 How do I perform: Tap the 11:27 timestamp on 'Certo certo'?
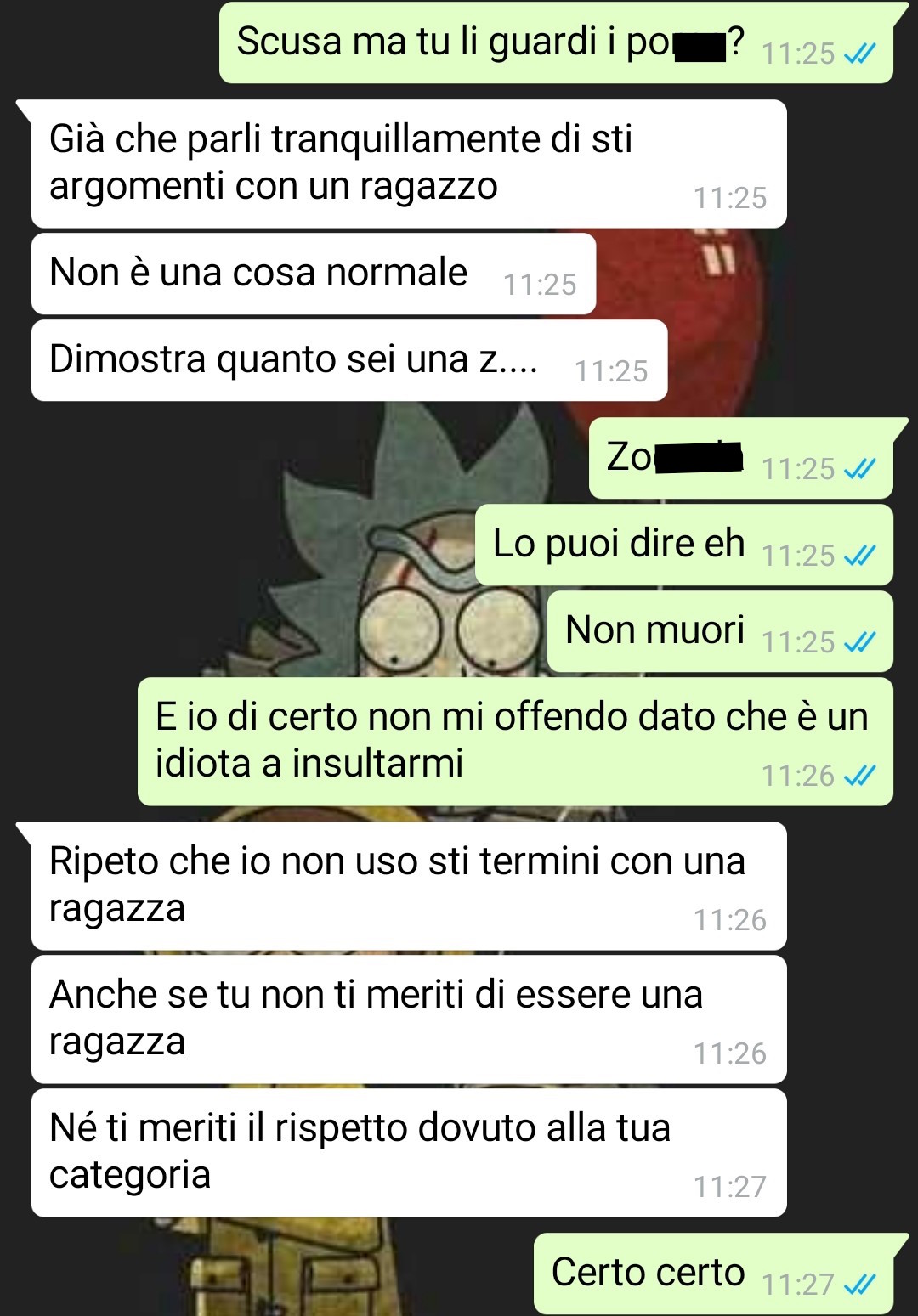[x=798, y=1285]
